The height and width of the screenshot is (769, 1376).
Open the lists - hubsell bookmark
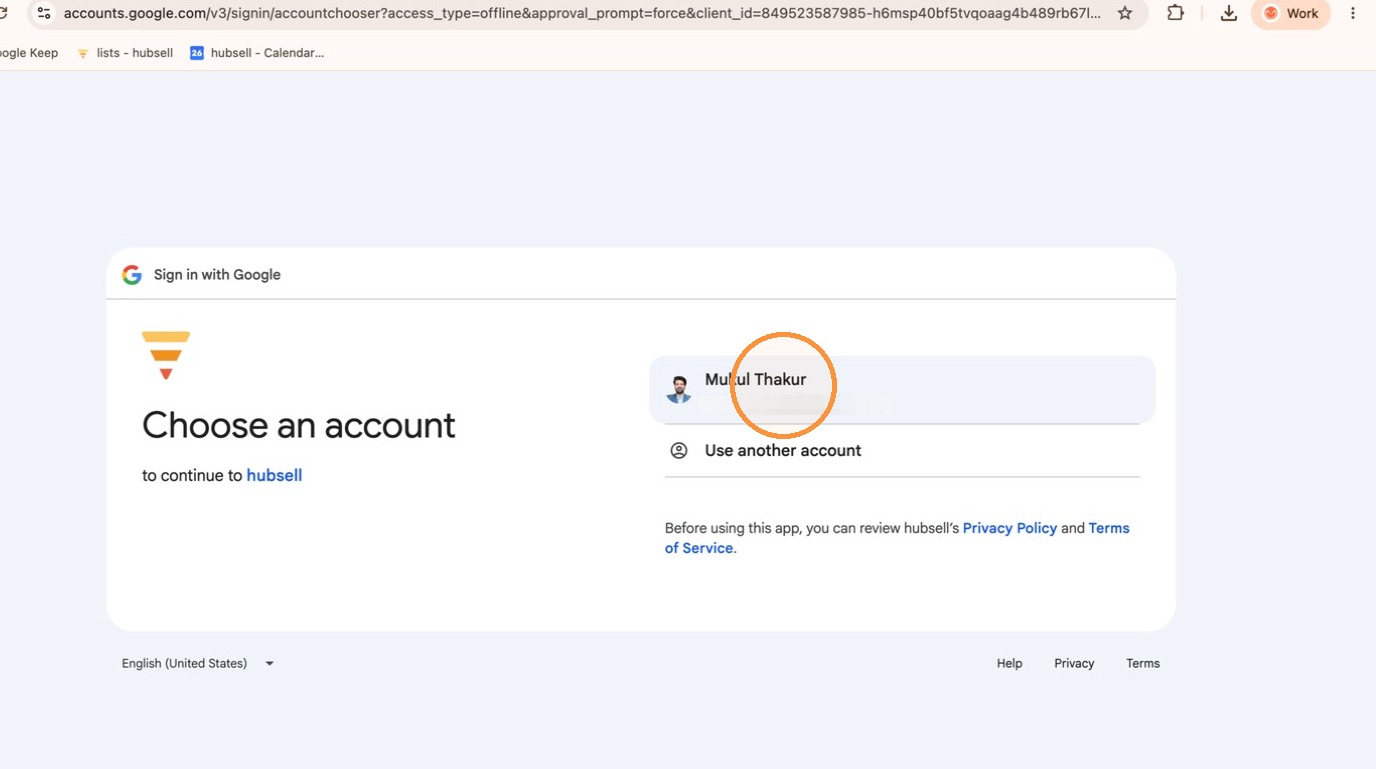125,53
